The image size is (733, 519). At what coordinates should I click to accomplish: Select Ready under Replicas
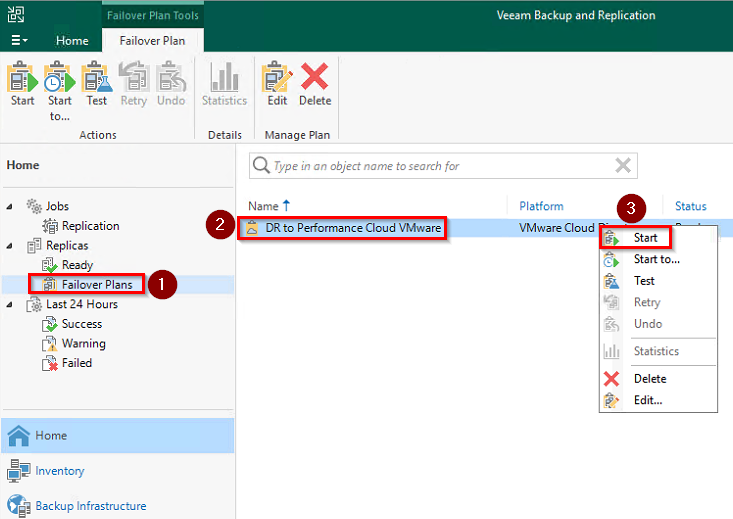tap(78, 265)
